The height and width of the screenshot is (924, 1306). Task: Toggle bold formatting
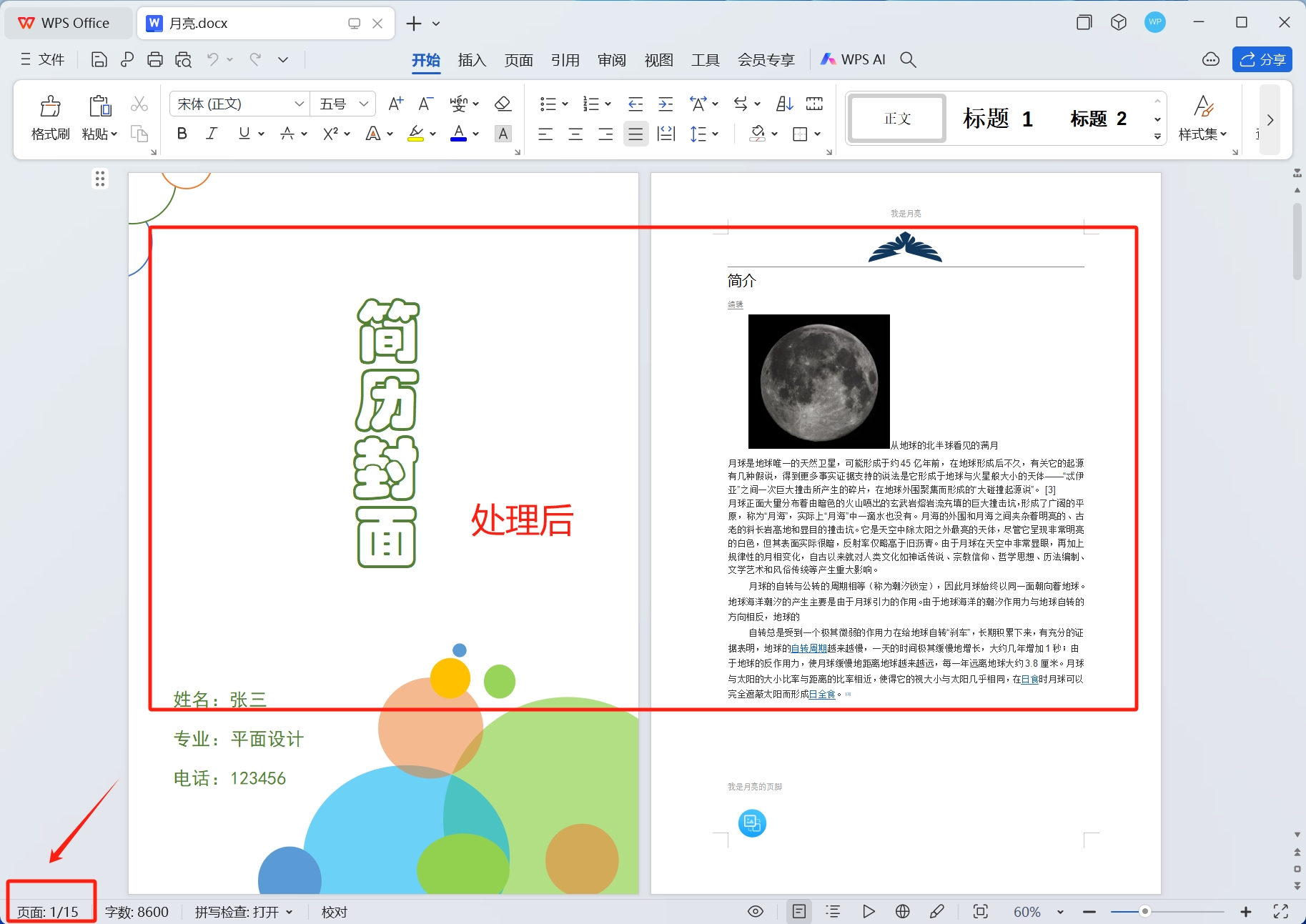(x=182, y=134)
